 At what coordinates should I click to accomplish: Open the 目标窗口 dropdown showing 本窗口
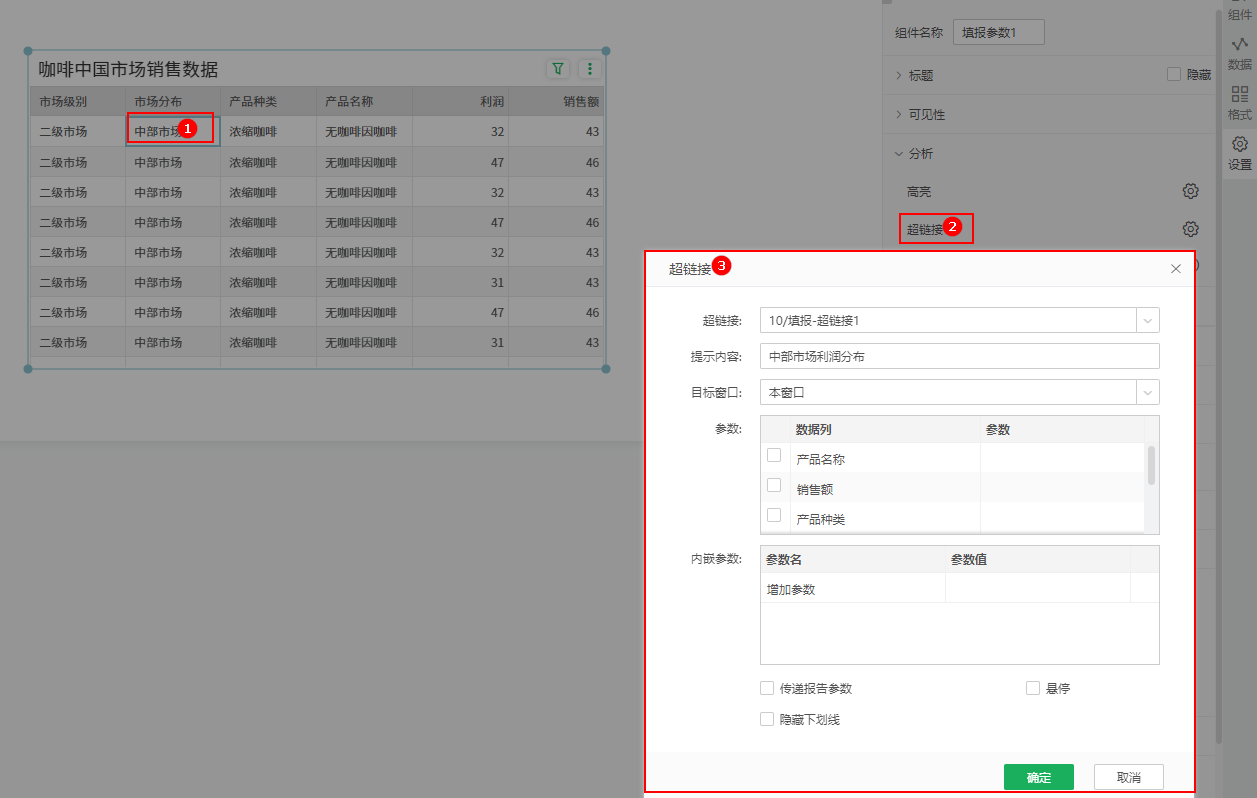tap(1147, 392)
